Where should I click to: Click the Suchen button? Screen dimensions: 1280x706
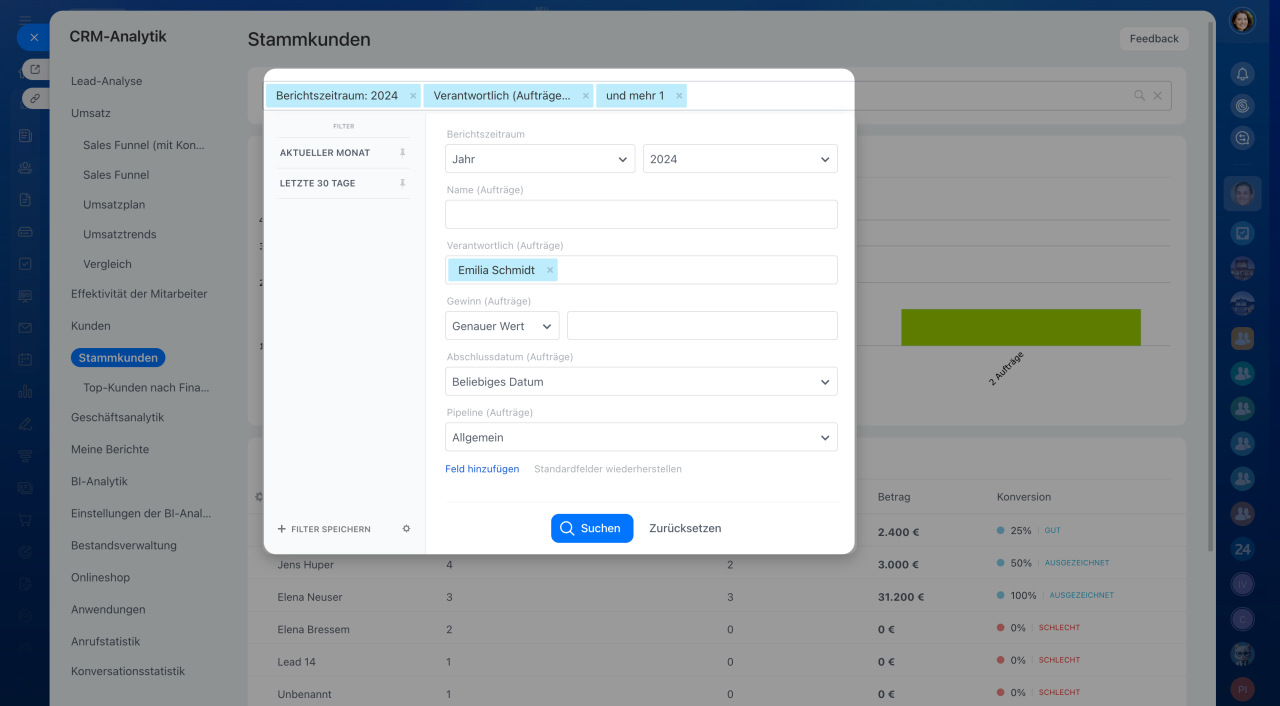tap(592, 528)
